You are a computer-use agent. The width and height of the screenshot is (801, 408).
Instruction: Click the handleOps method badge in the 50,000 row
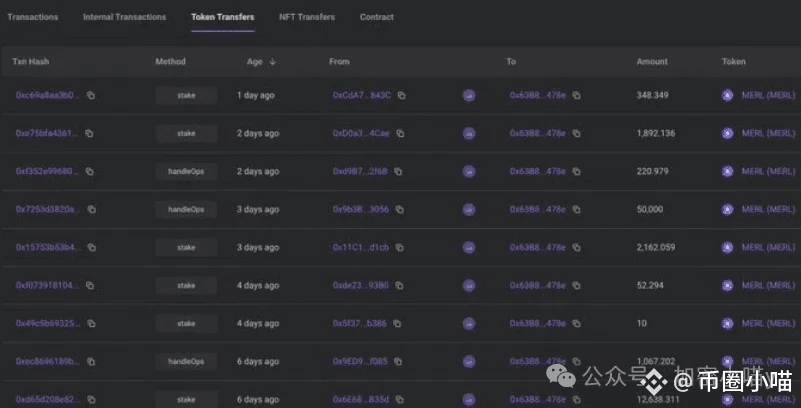(186, 209)
